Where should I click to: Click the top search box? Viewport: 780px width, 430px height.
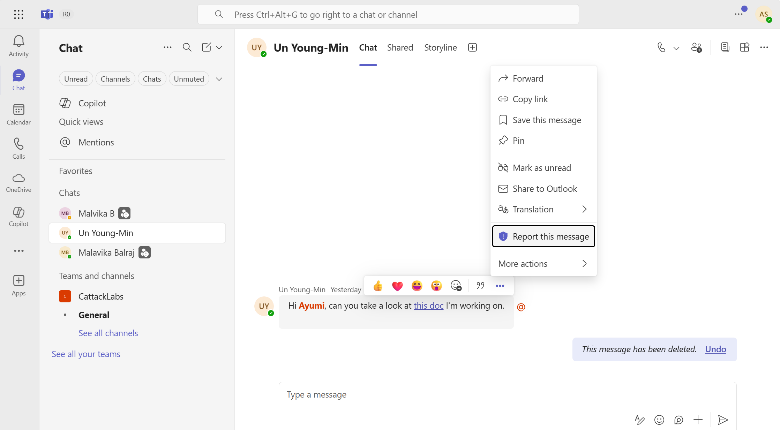[x=389, y=14]
